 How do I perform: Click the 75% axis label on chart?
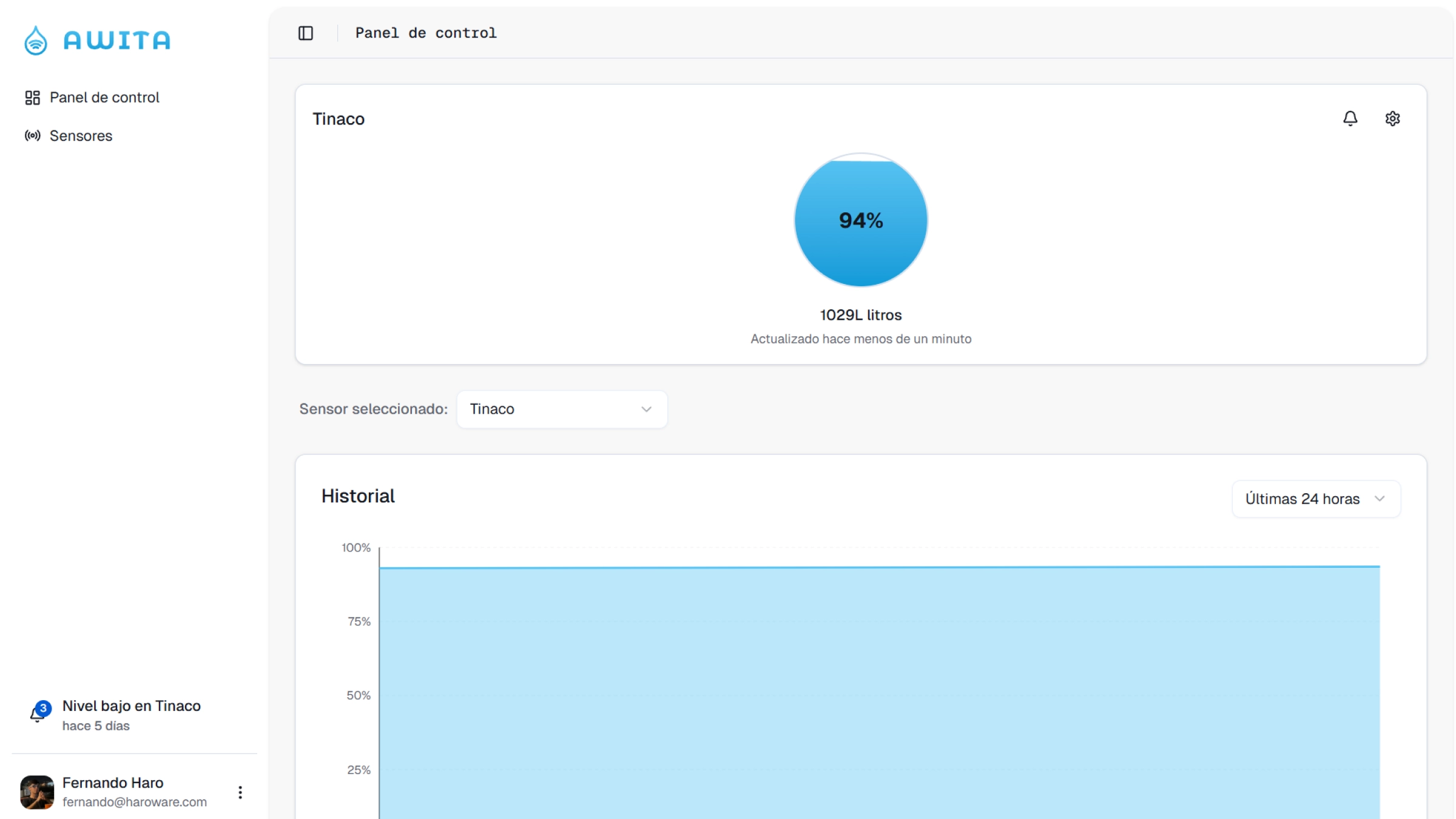tap(359, 622)
